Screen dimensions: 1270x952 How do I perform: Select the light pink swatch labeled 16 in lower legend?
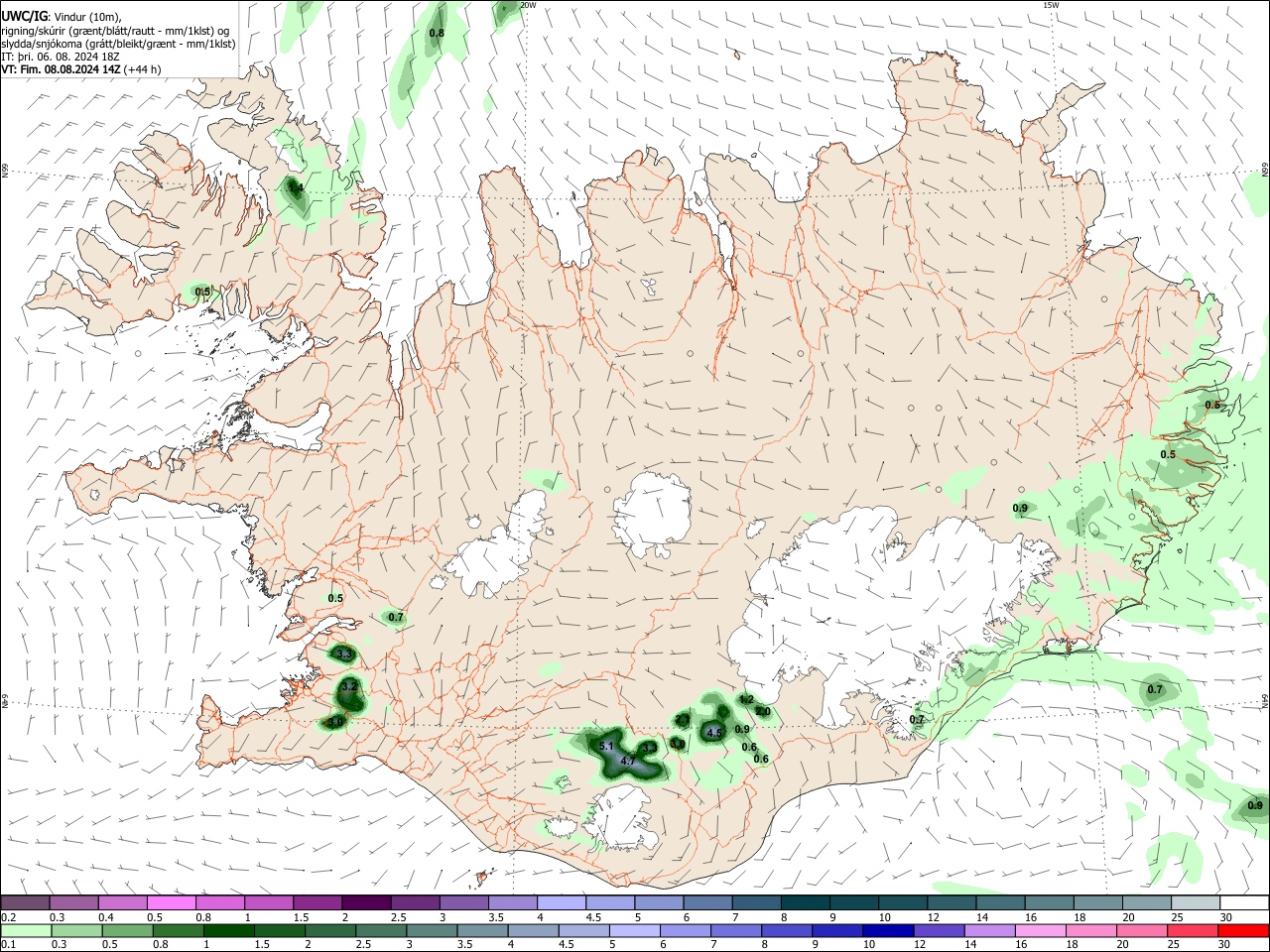[1039, 931]
